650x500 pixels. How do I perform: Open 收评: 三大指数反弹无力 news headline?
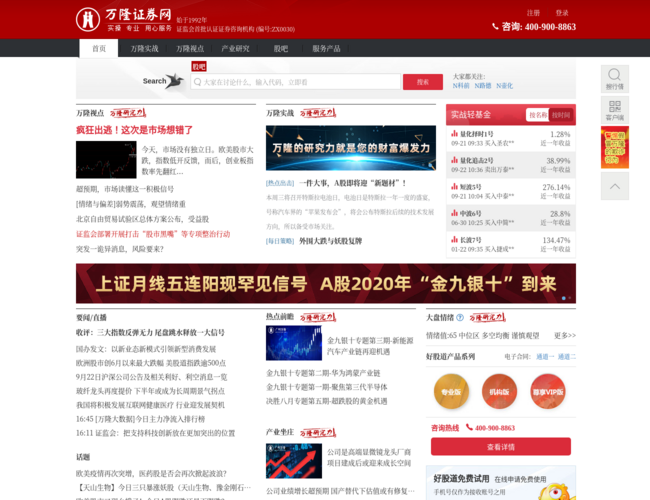tap(150, 333)
